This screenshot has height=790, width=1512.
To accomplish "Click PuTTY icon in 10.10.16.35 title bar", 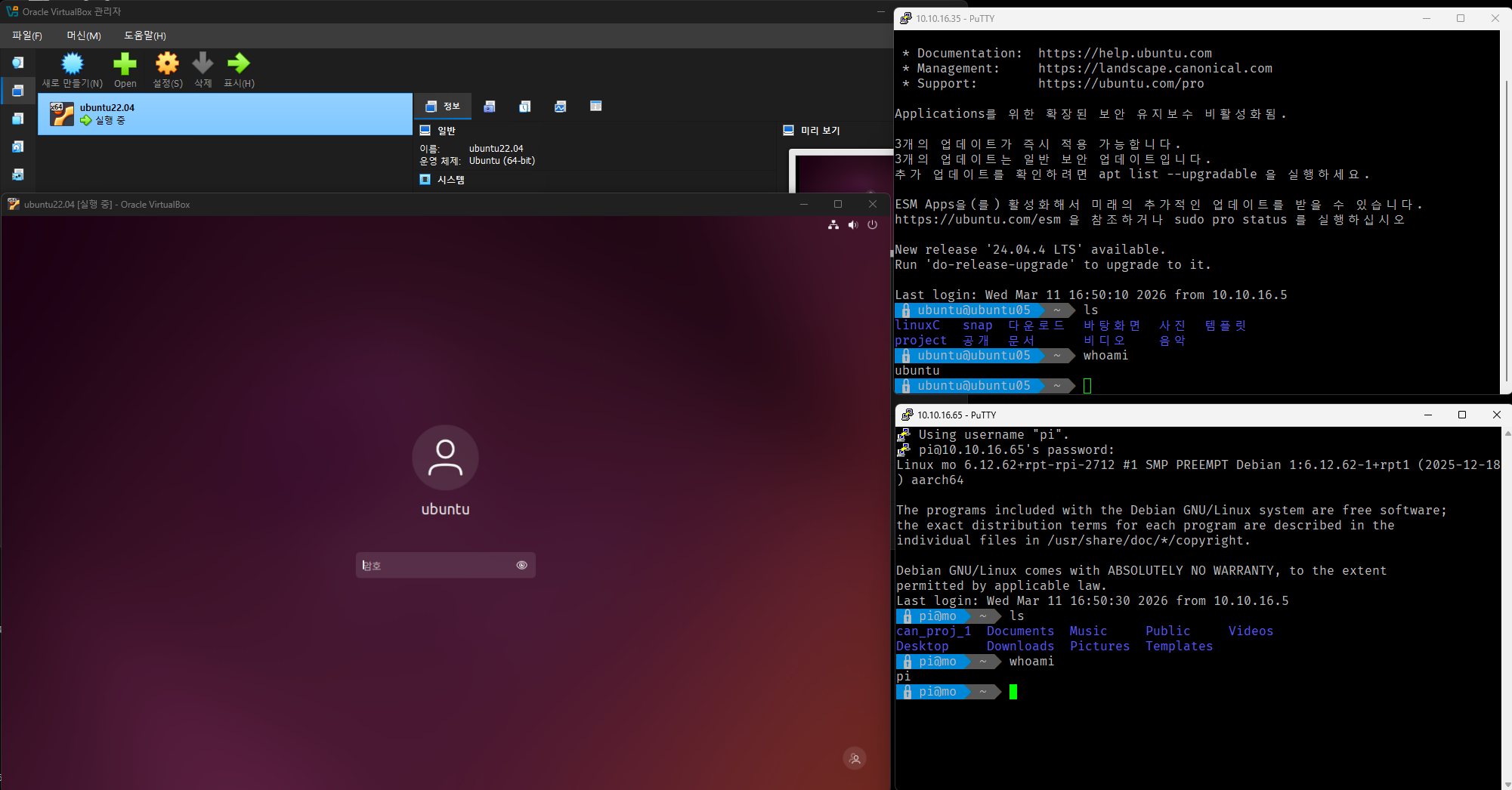I will point(905,18).
